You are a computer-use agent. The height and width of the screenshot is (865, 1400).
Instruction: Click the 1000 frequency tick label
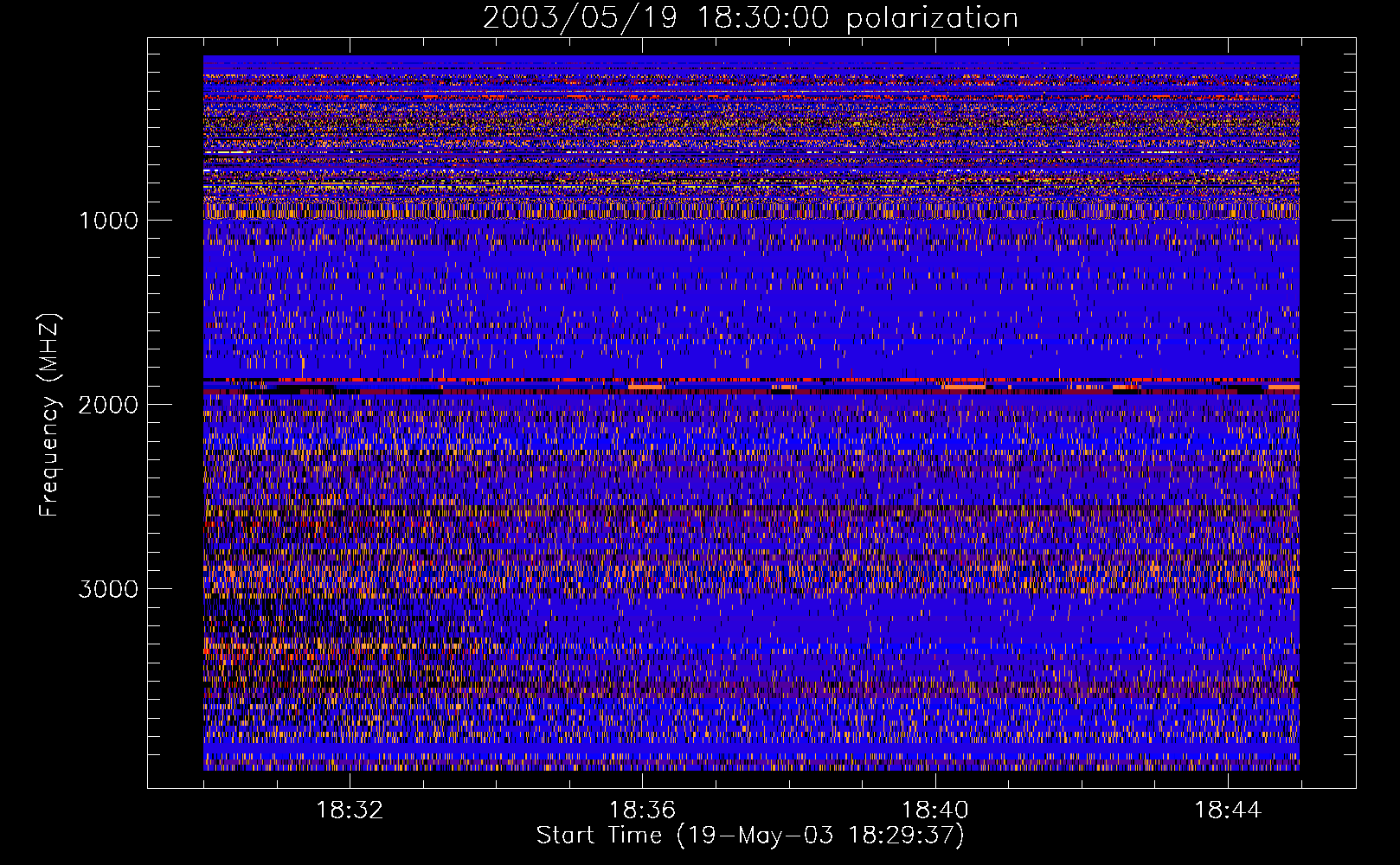tap(108, 221)
